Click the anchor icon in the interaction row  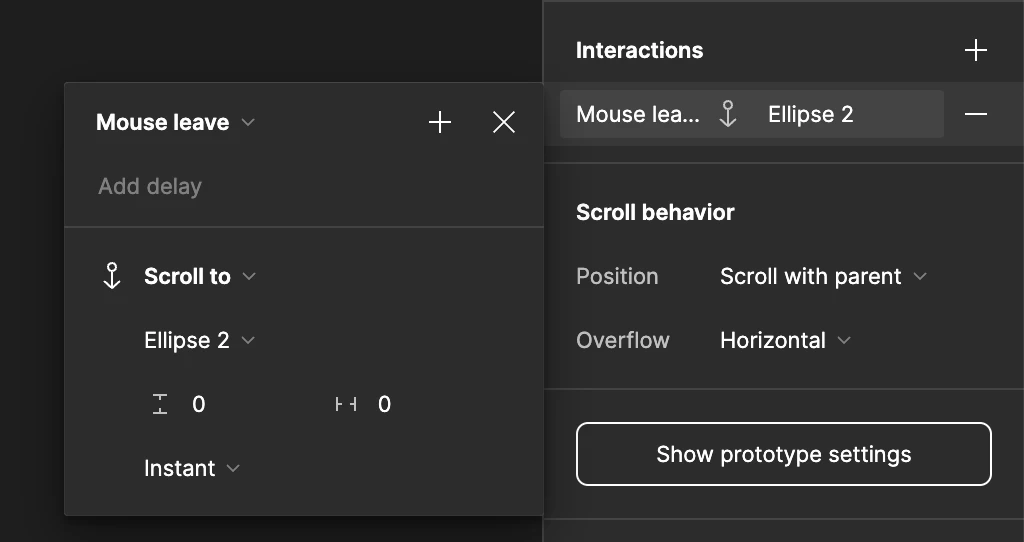point(728,115)
